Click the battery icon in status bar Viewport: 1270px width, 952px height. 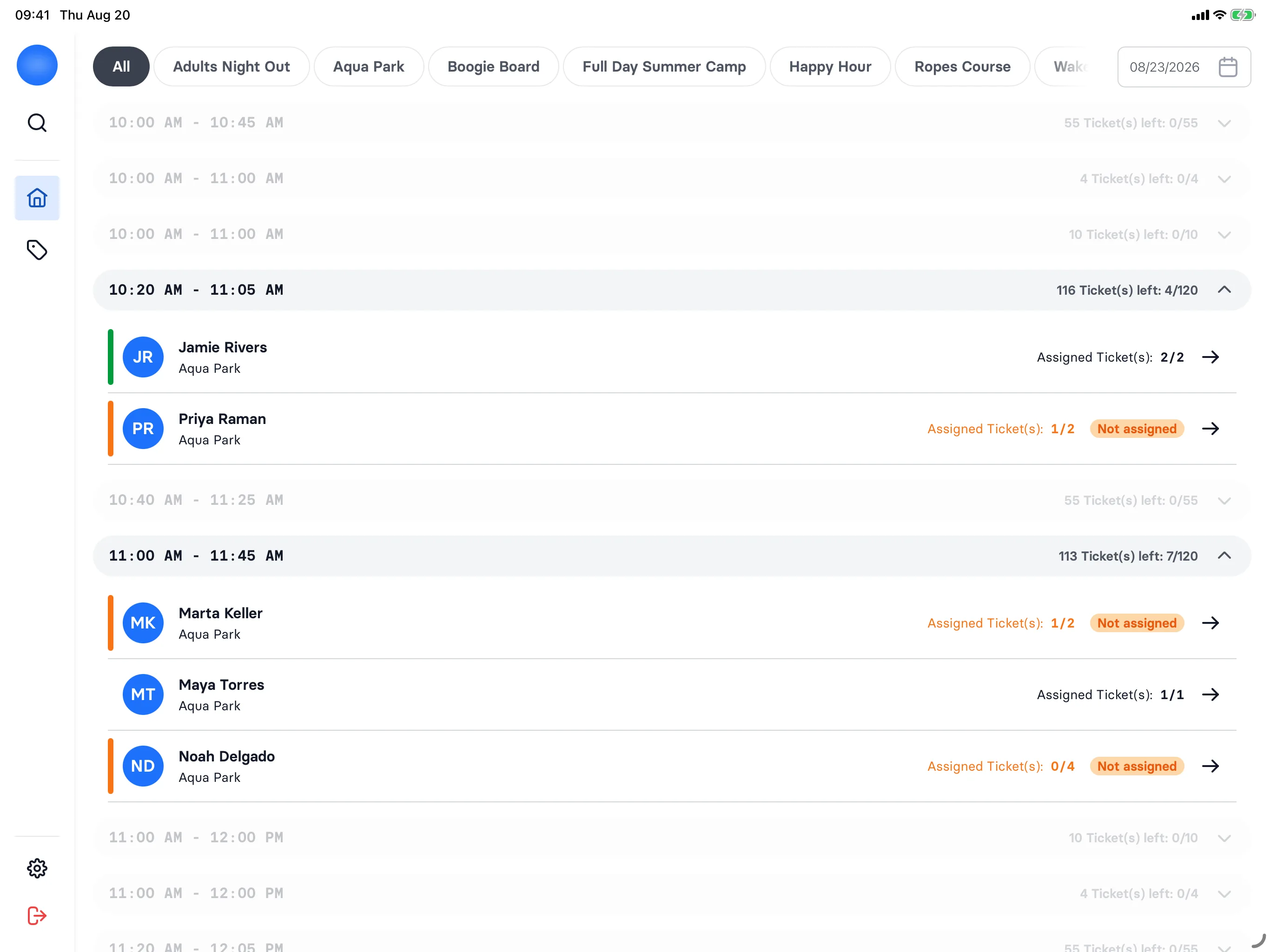click(x=1243, y=15)
